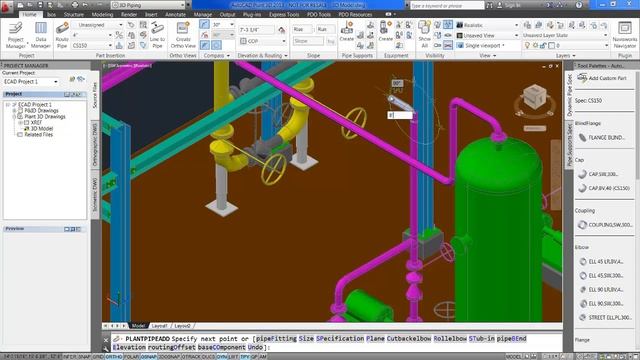Toggle 3DOSNAP in status bar
640x360 pixels.
click(x=169, y=357)
